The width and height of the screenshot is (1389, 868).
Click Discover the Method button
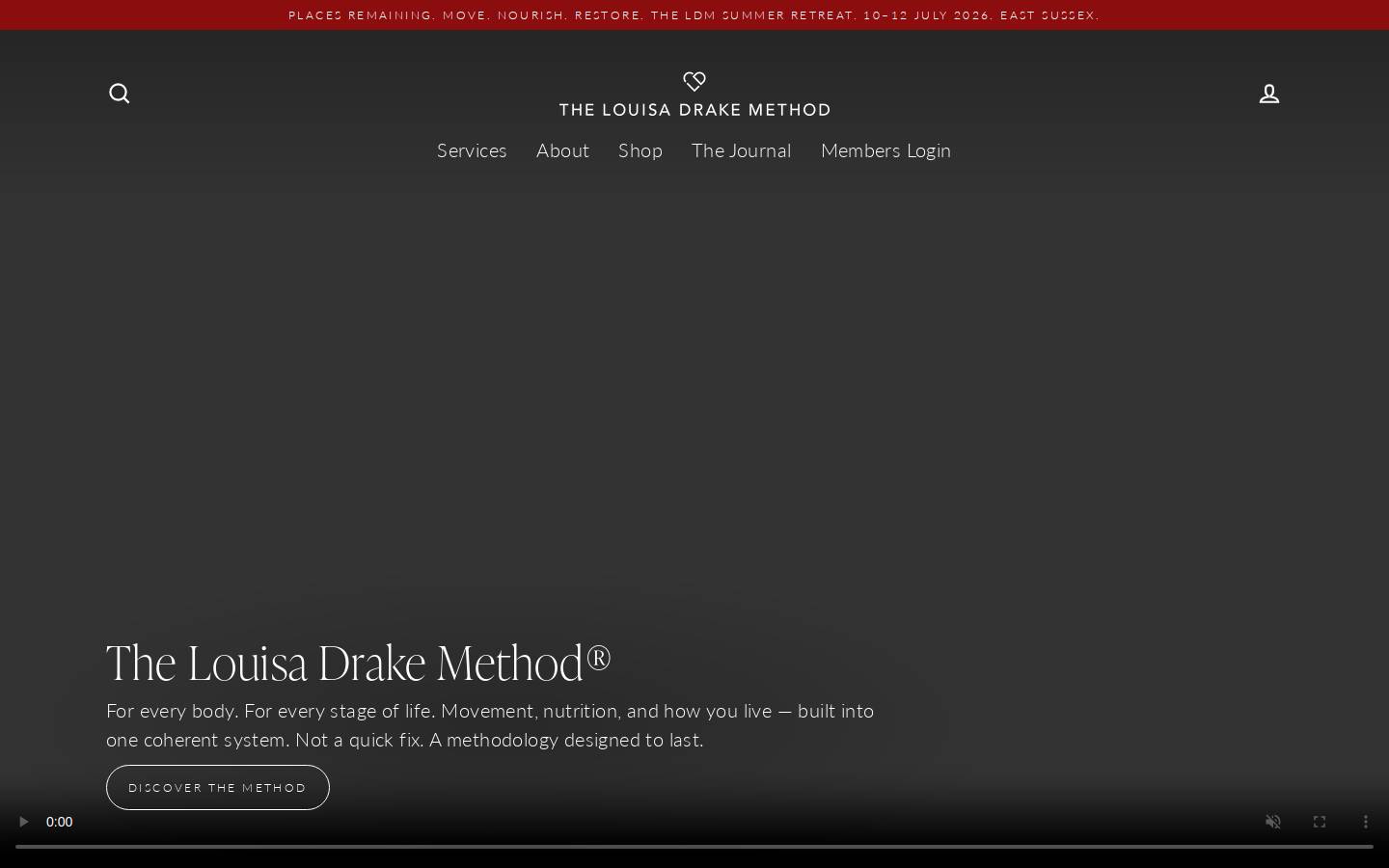[218, 787]
